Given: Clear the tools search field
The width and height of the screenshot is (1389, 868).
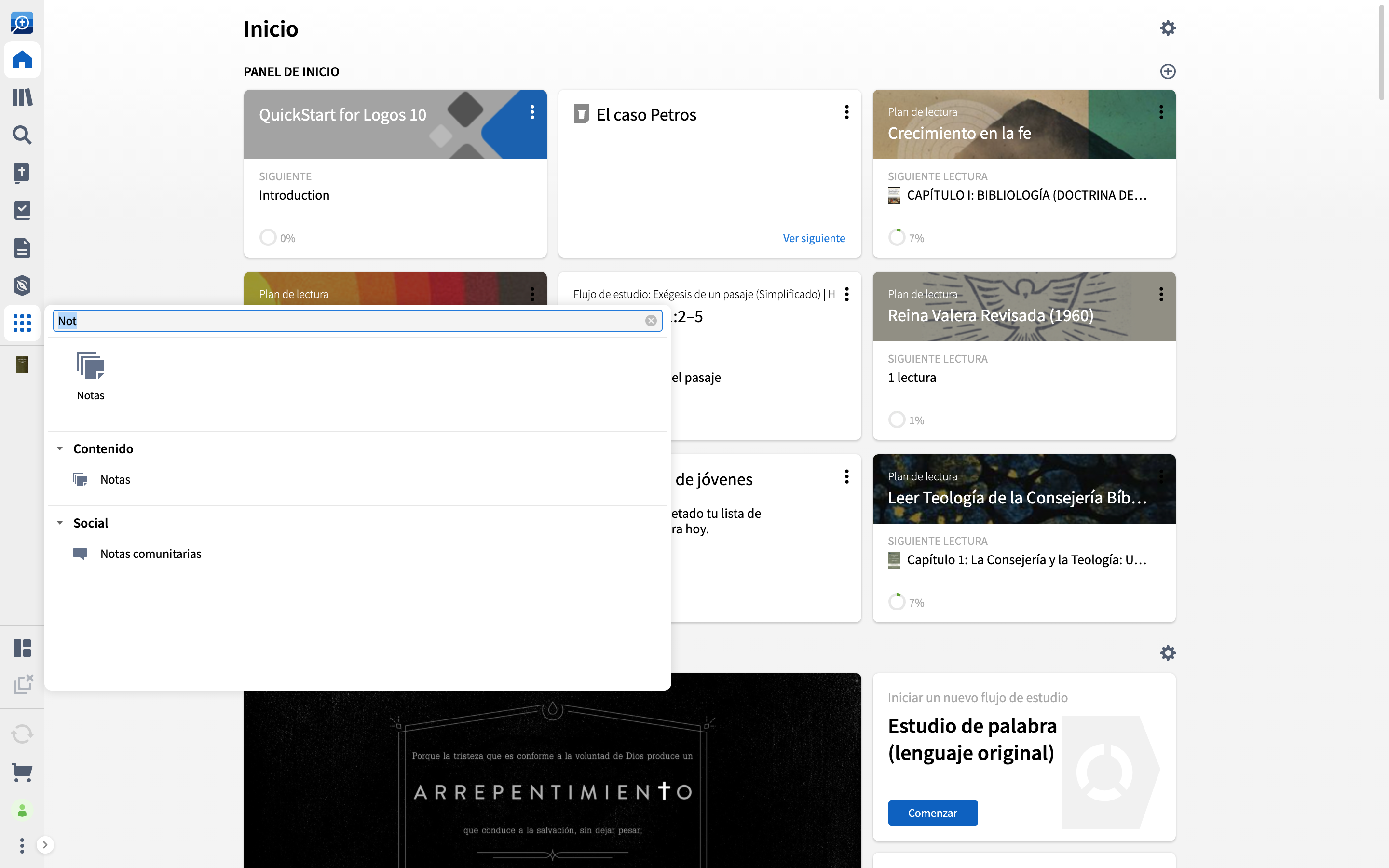Looking at the screenshot, I should coord(651,321).
